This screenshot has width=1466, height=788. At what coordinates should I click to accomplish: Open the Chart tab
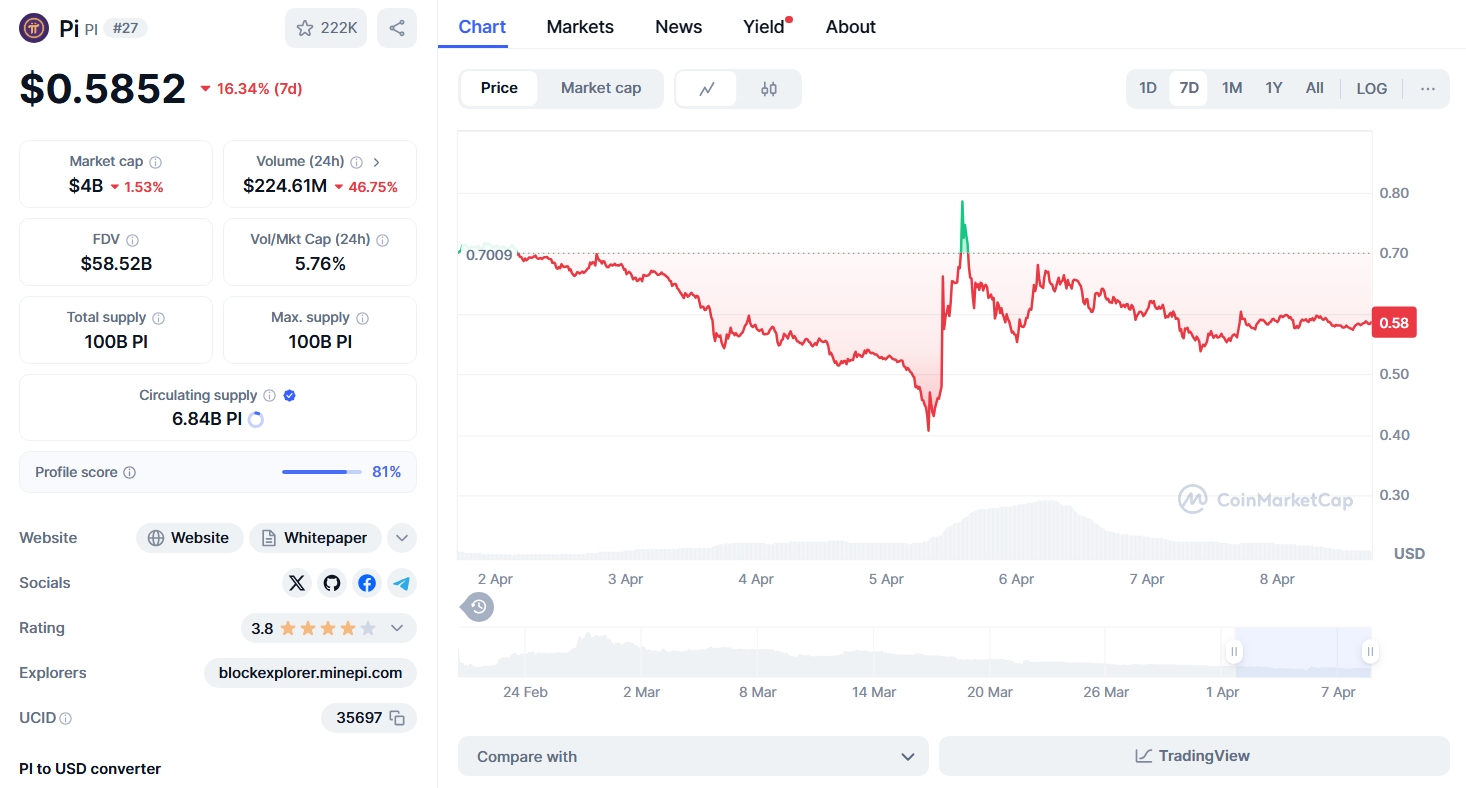pyautogui.click(x=482, y=27)
